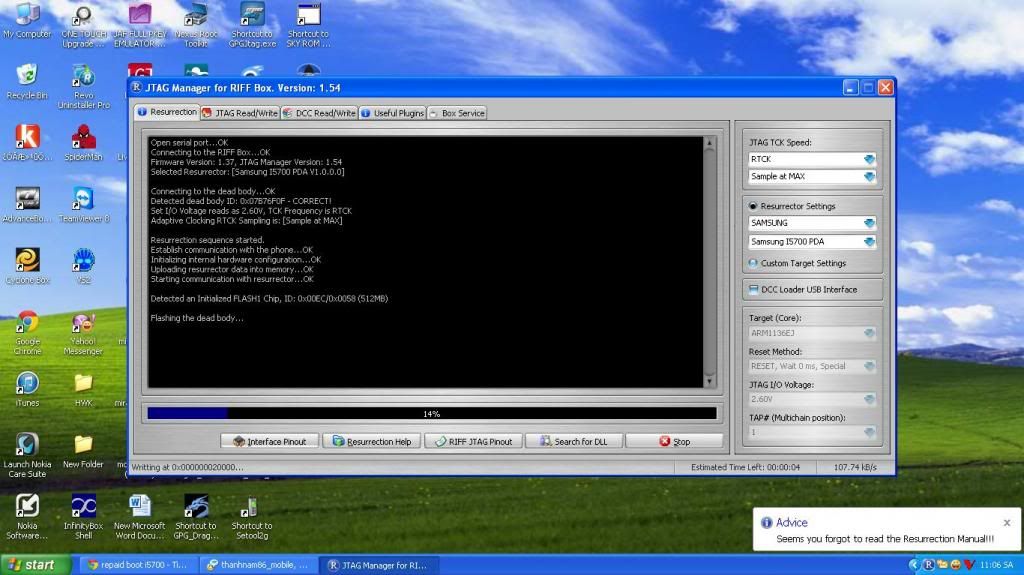Image resolution: width=1024 pixels, height=575 pixels.
Task: Open New Microsoft Word Document icon
Action: click(x=140, y=517)
